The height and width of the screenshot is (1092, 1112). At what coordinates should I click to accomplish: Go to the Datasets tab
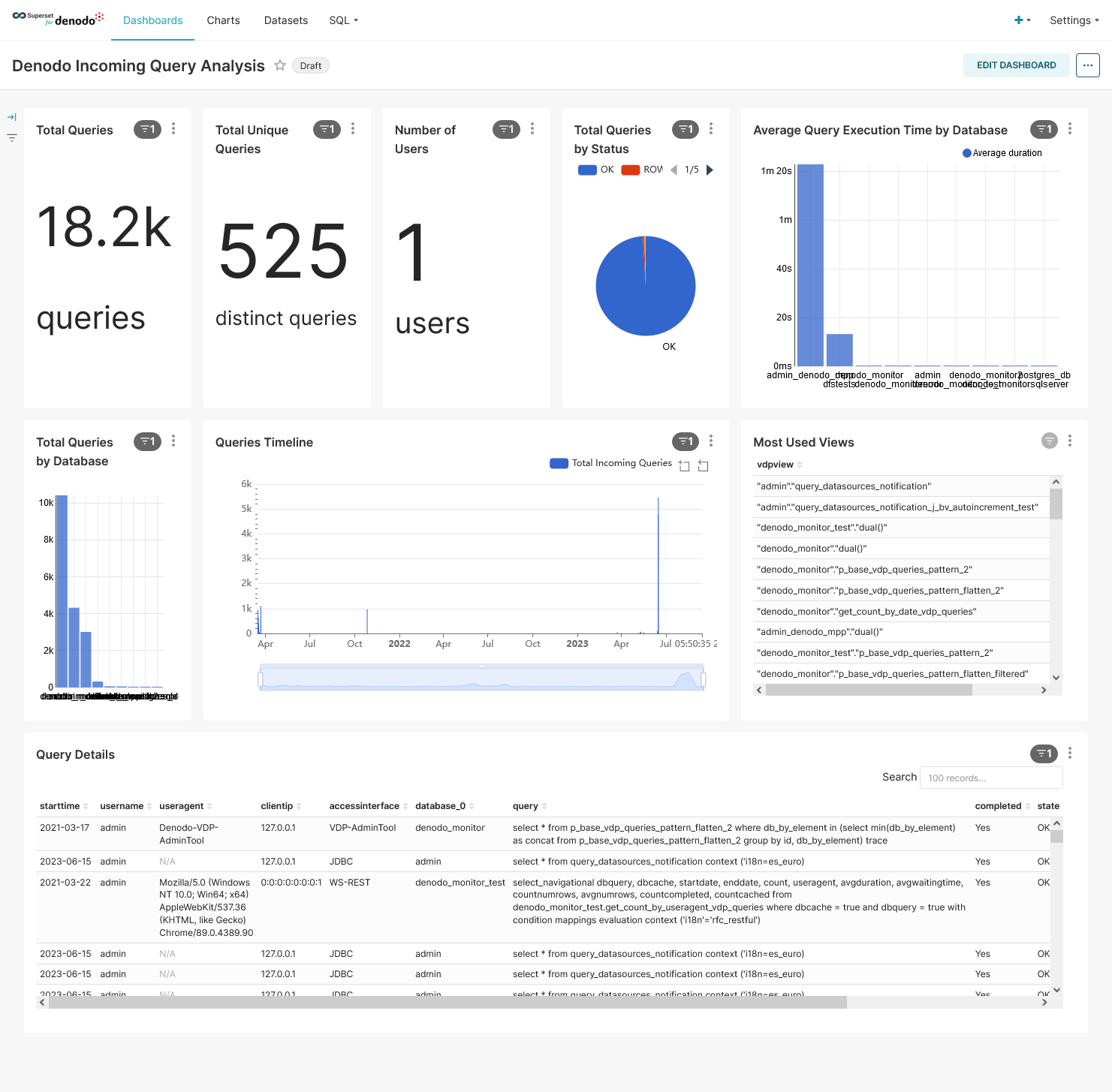pos(286,20)
